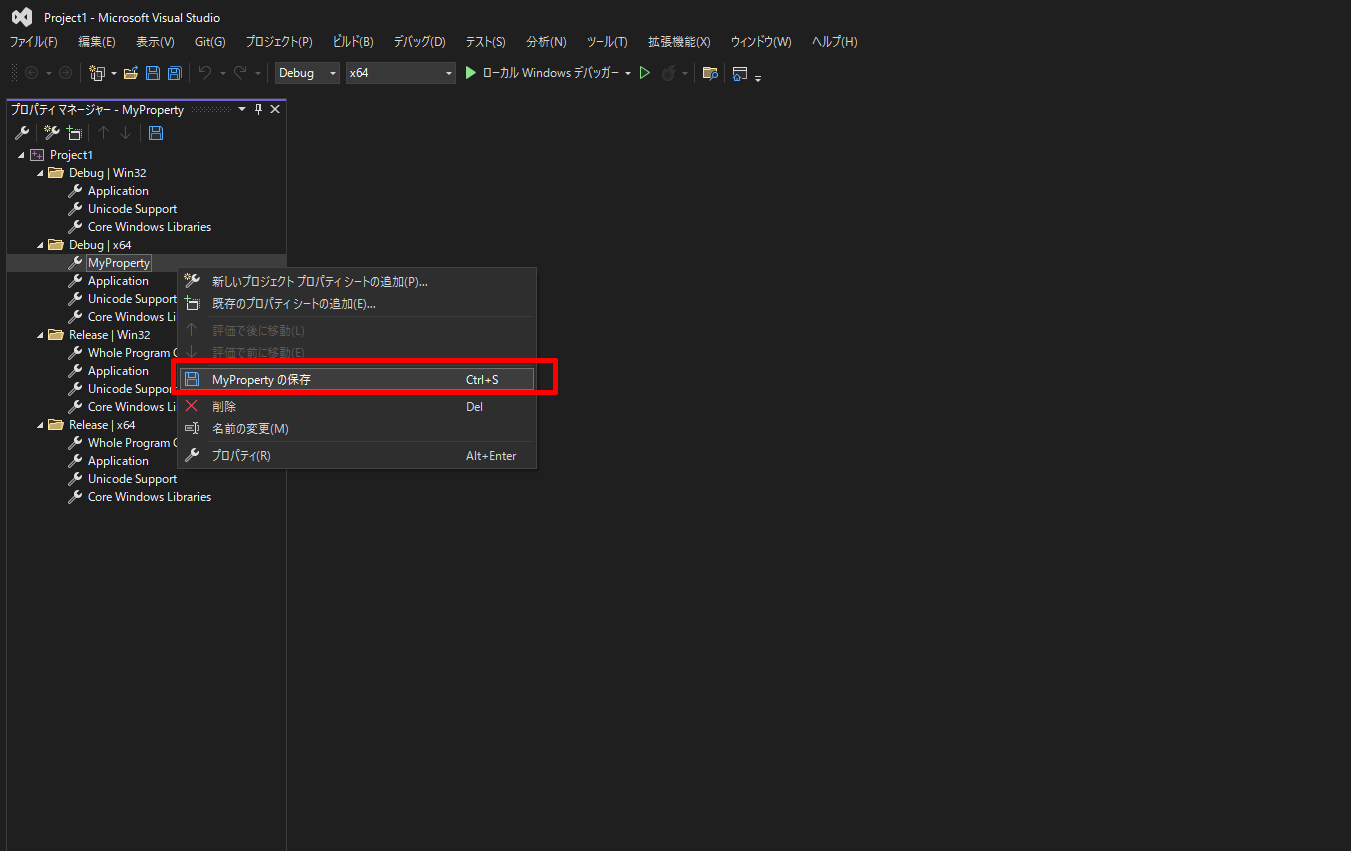Image resolution: width=1351 pixels, height=851 pixels.
Task: Open the Git(G) menu
Action: point(210,42)
